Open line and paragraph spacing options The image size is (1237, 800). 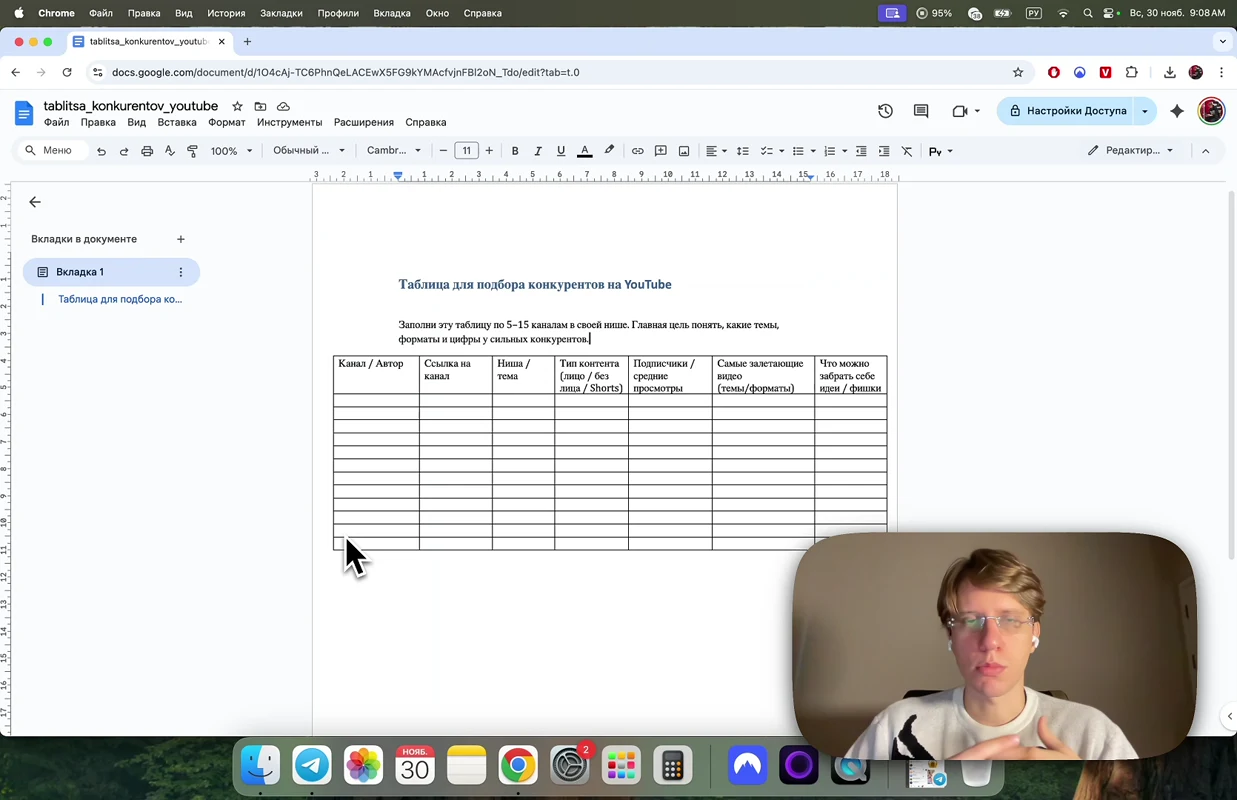click(743, 151)
